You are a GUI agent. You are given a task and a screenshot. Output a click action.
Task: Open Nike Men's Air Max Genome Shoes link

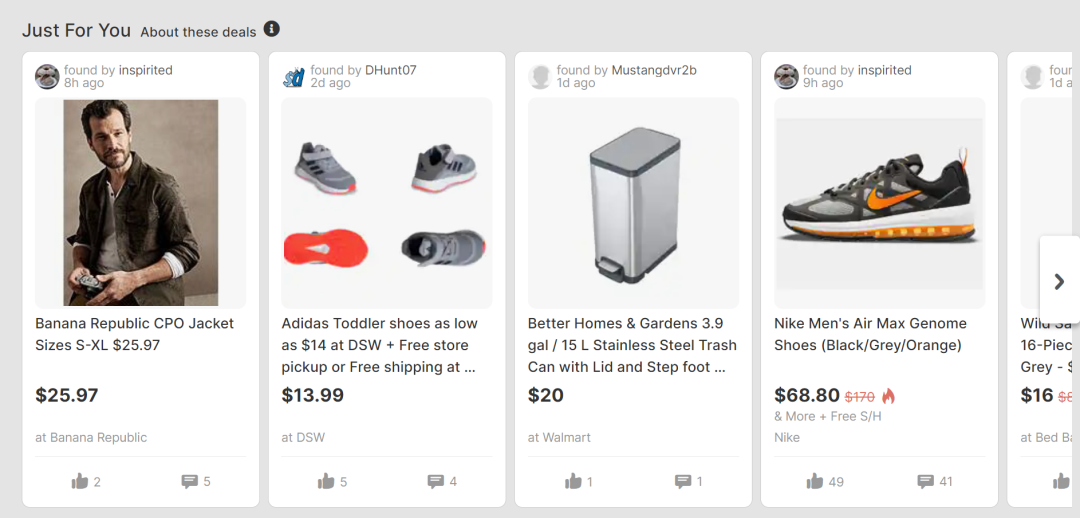click(870, 334)
